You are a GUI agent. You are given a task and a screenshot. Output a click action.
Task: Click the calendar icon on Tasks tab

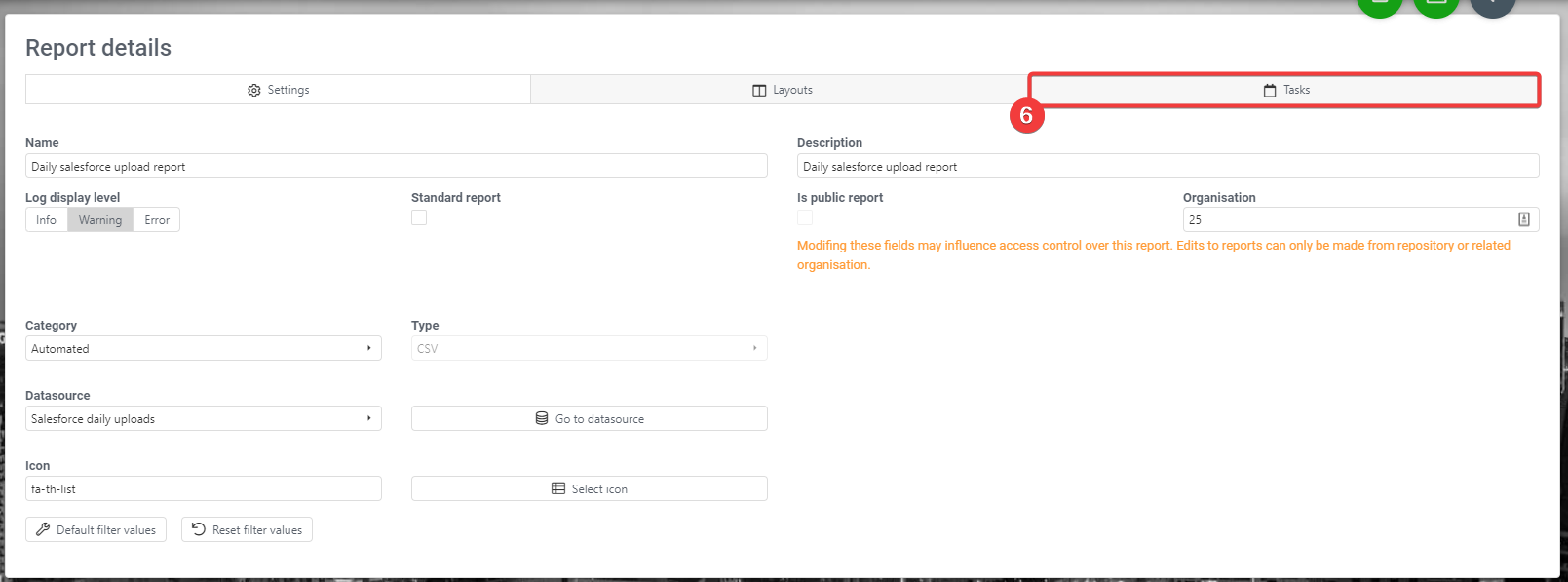tap(1270, 90)
